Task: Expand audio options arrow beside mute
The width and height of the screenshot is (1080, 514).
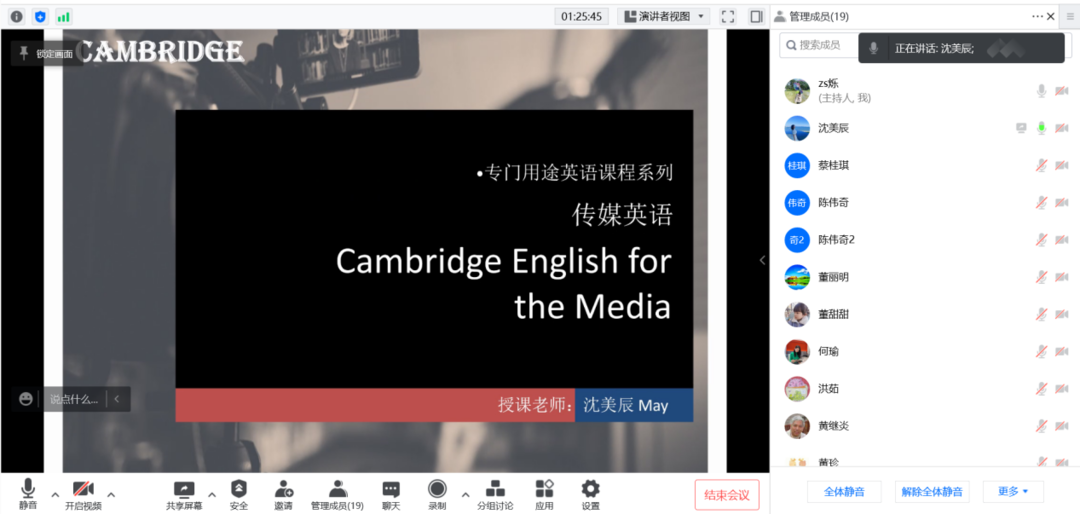Action: pyautogui.click(x=55, y=494)
